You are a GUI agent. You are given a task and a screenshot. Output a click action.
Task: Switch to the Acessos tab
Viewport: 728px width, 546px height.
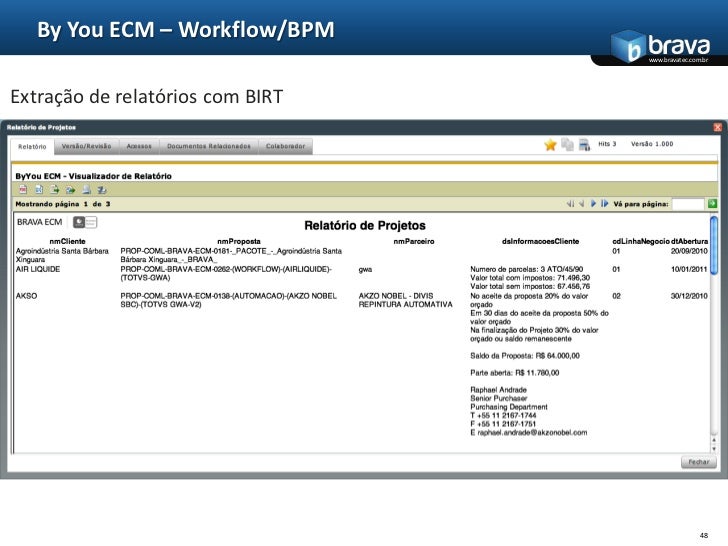click(139, 146)
